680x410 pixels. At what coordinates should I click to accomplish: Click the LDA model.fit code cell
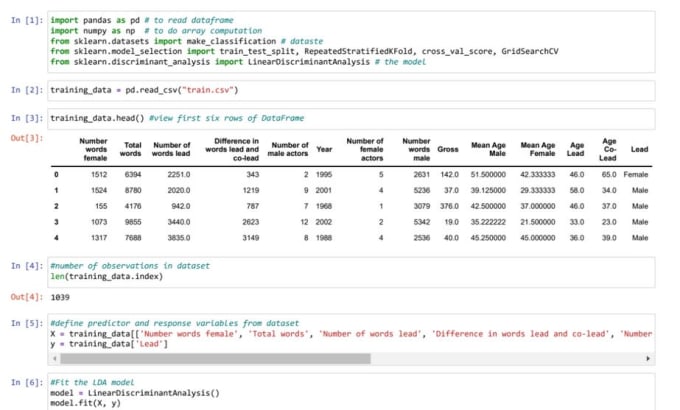click(x=351, y=392)
